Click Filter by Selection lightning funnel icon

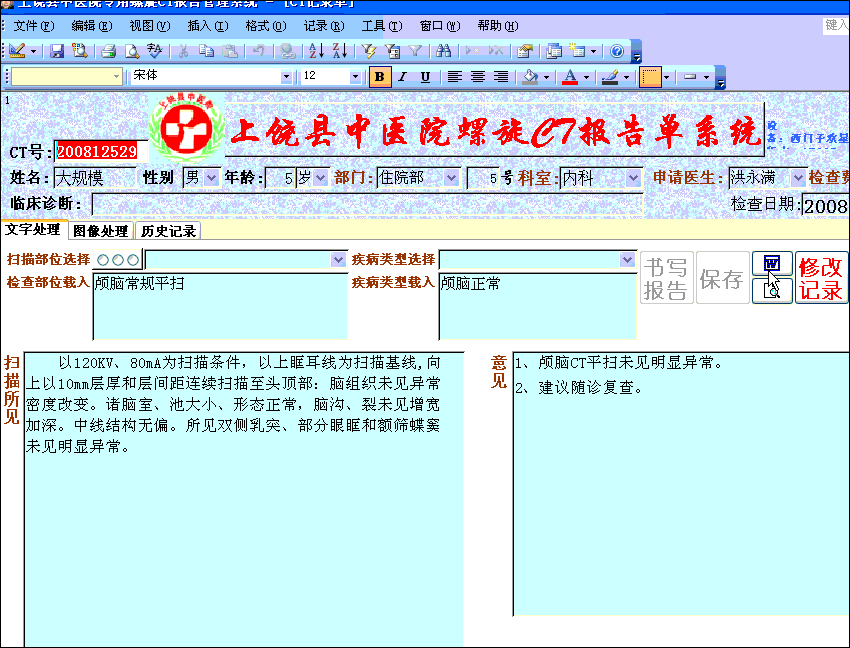tap(369, 51)
